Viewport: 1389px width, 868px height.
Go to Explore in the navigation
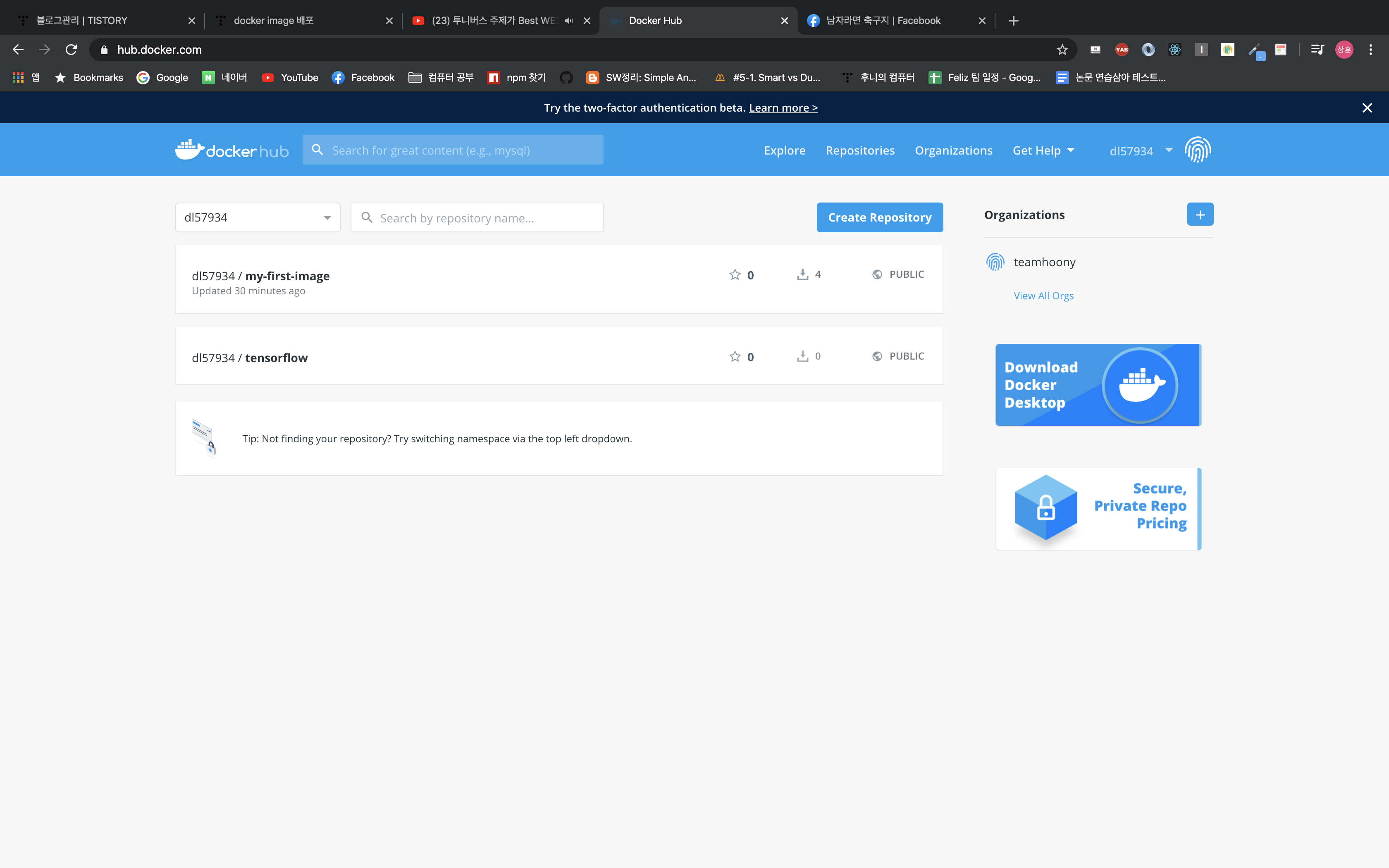pyautogui.click(x=784, y=150)
